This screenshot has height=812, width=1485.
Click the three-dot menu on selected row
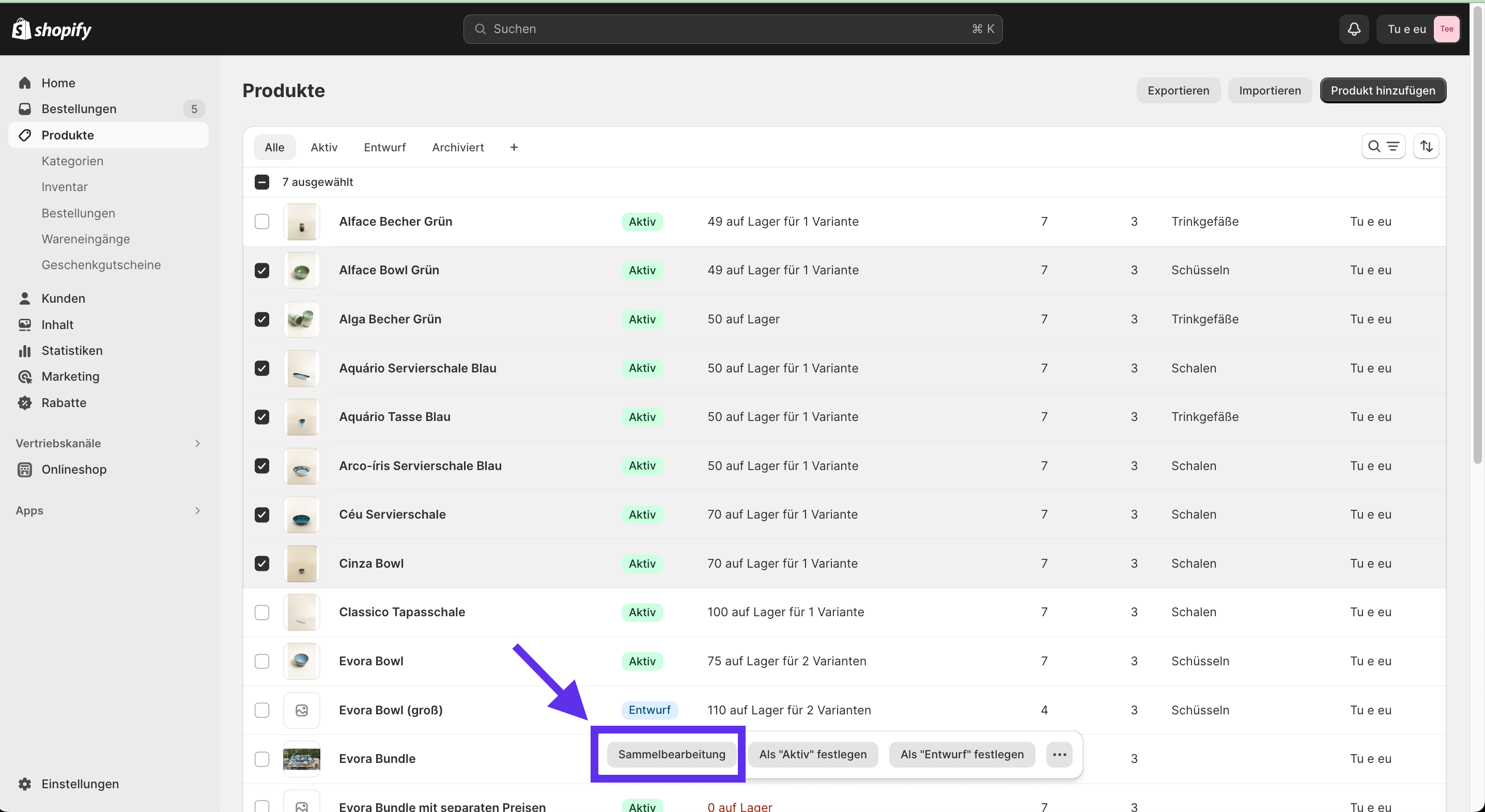(x=1059, y=754)
